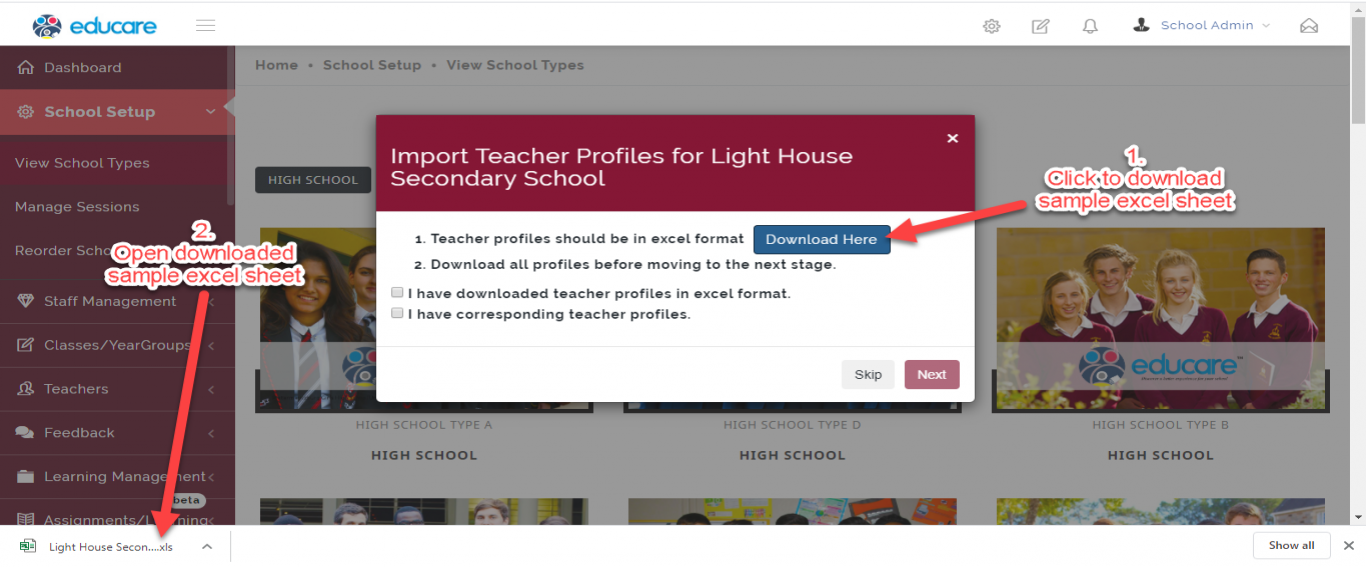Check 'I have corresponding teacher profiles' box
The image size is (1366, 567).
(x=397, y=313)
